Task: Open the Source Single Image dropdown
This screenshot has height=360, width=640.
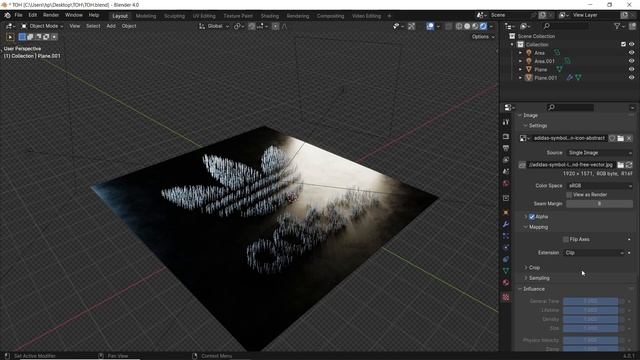Action: click(600, 153)
